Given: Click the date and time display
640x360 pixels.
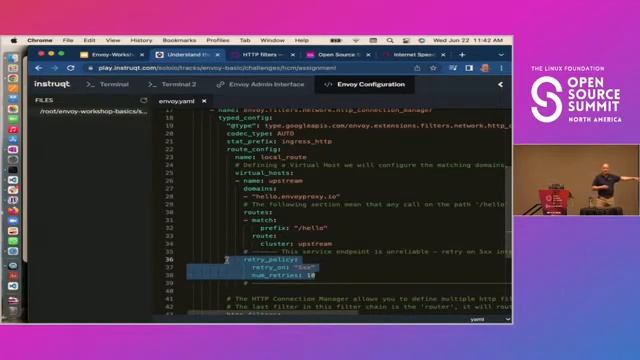Looking at the screenshot, I should coord(468,40).
